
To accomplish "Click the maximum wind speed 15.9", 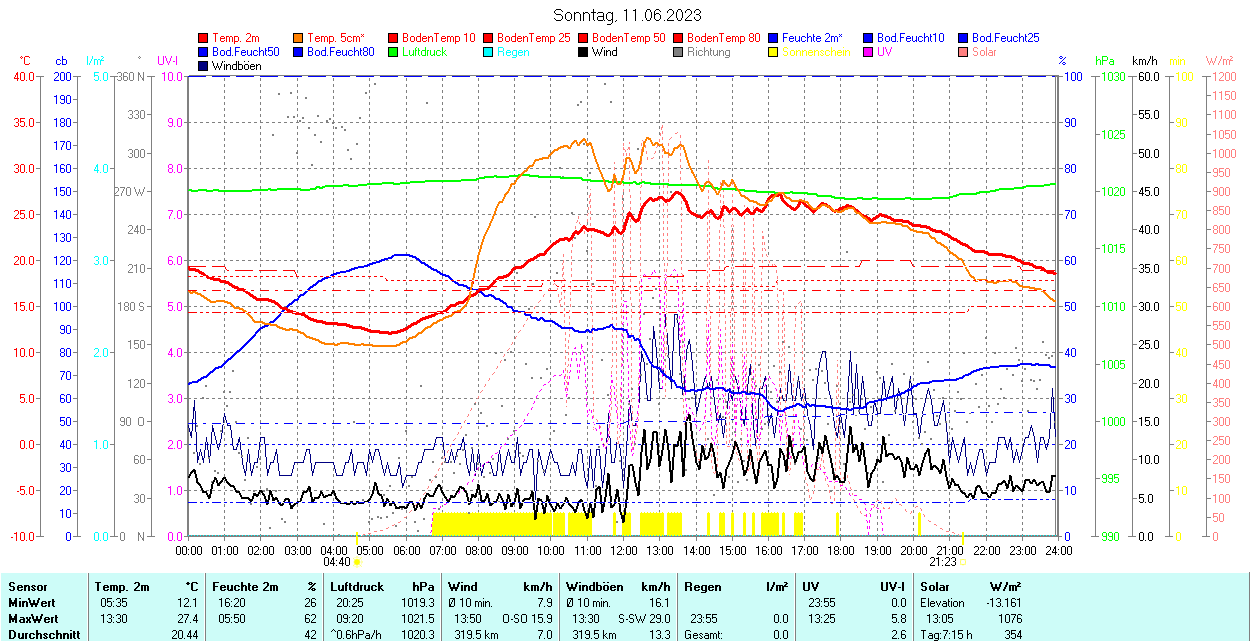I will (x=542, y=619).
